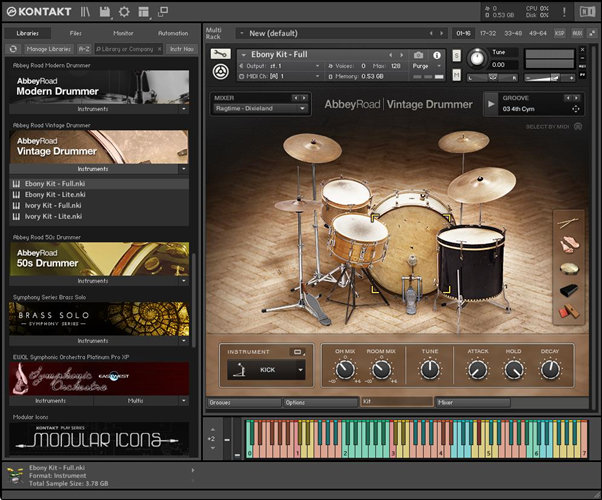Toggle the A-Z library sorting button
This screenshot has height=500, width=602.
pyautogui.click(x=83, y=48)
